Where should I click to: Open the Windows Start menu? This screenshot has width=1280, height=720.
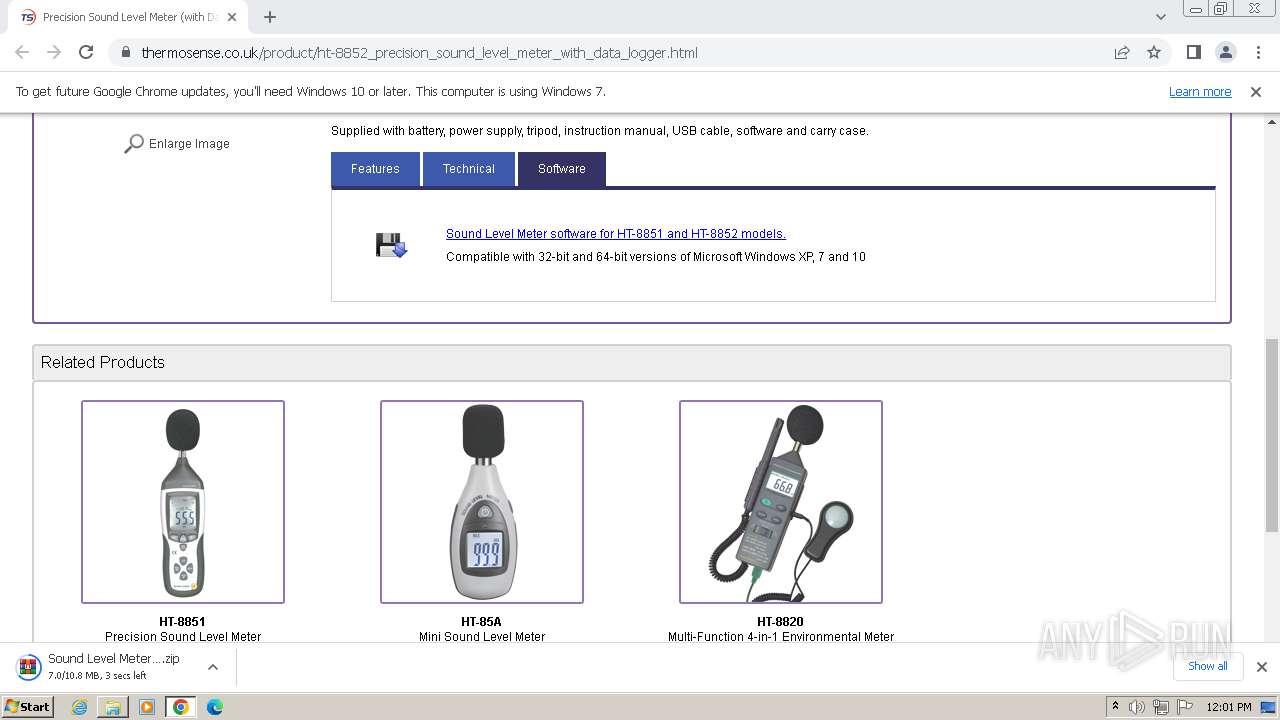pyautogui.click(x=28, y=706)
